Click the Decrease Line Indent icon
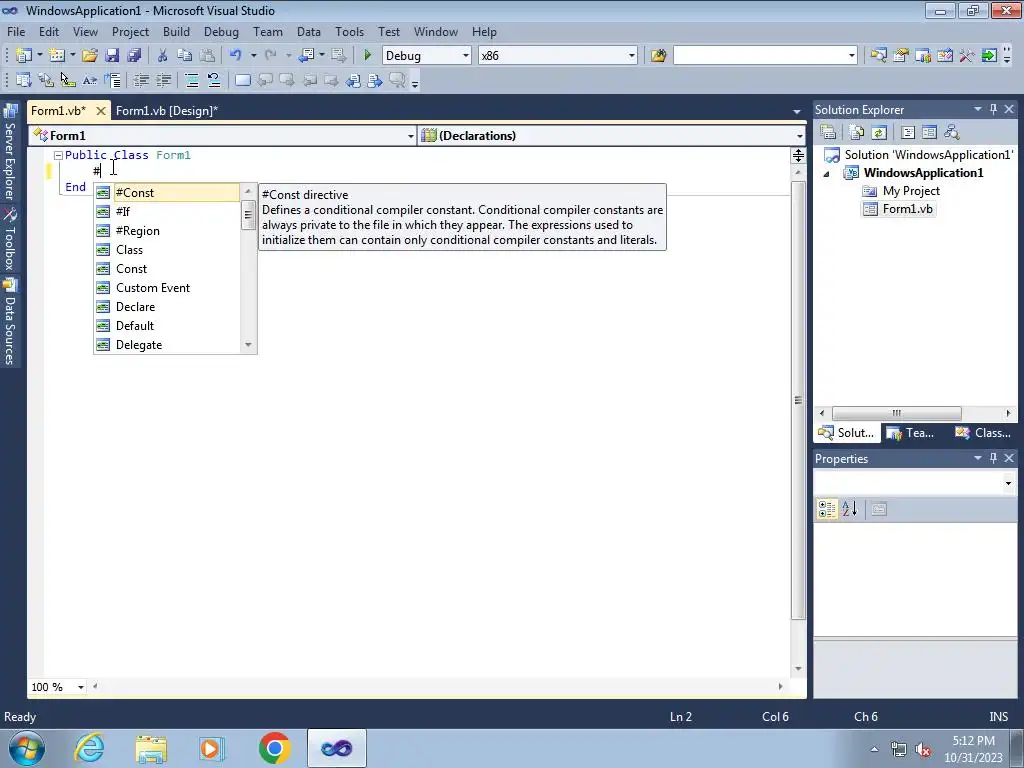 (141, 80)
